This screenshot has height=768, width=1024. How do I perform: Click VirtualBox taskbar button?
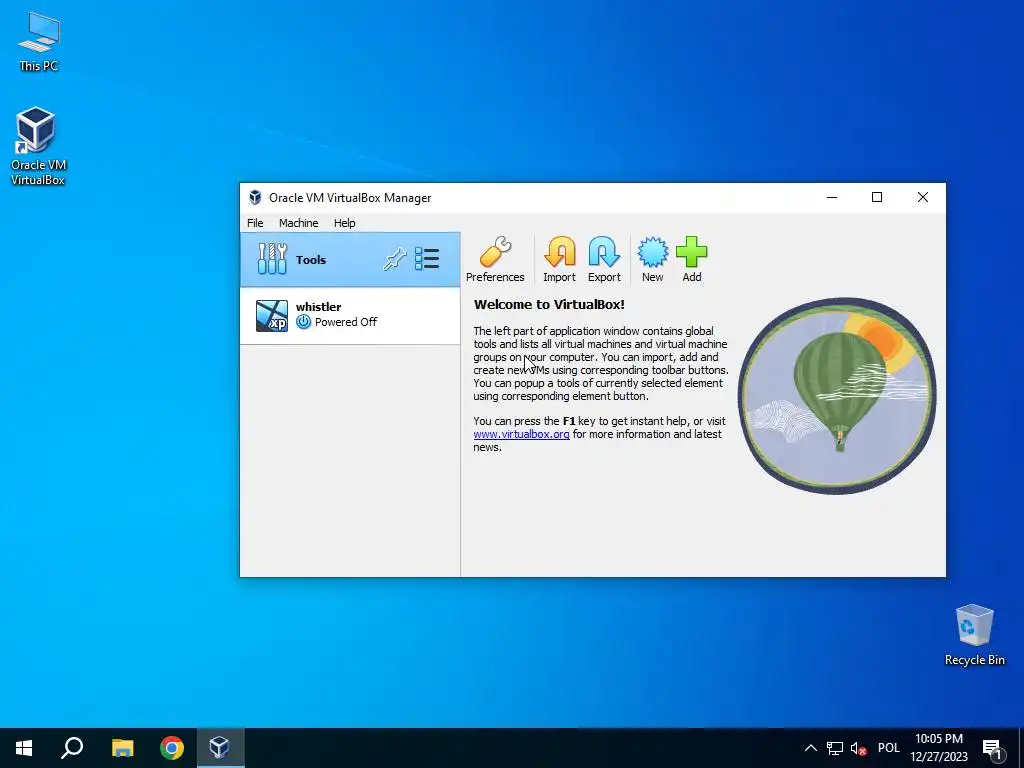click(x=220, y=748)
